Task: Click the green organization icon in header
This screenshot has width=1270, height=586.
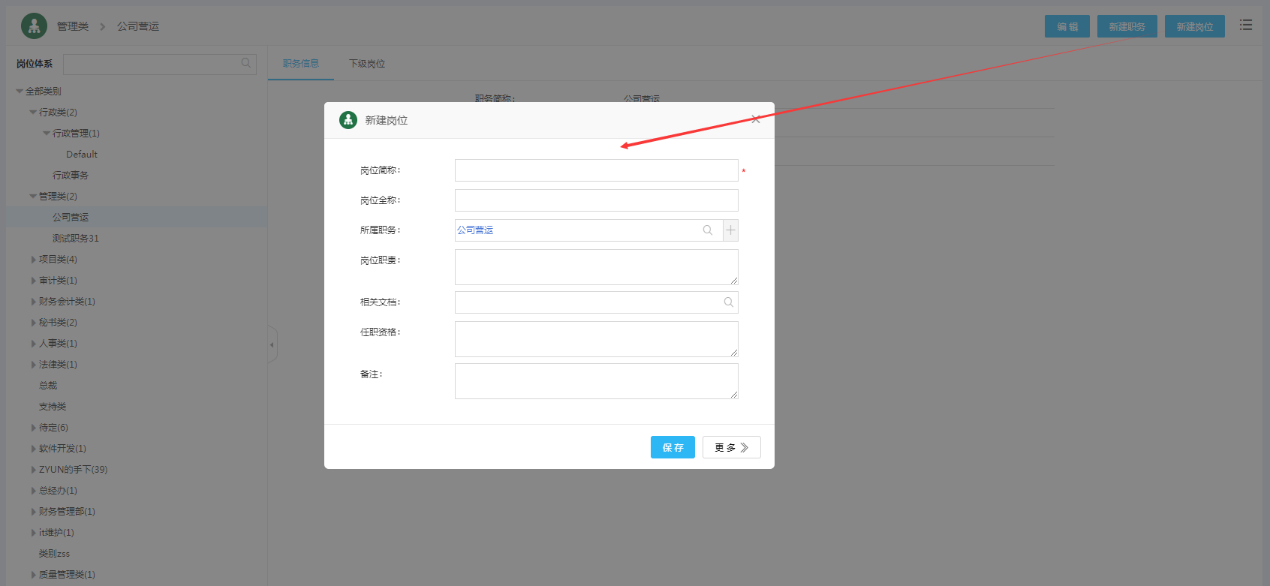Action: point(34,26)
